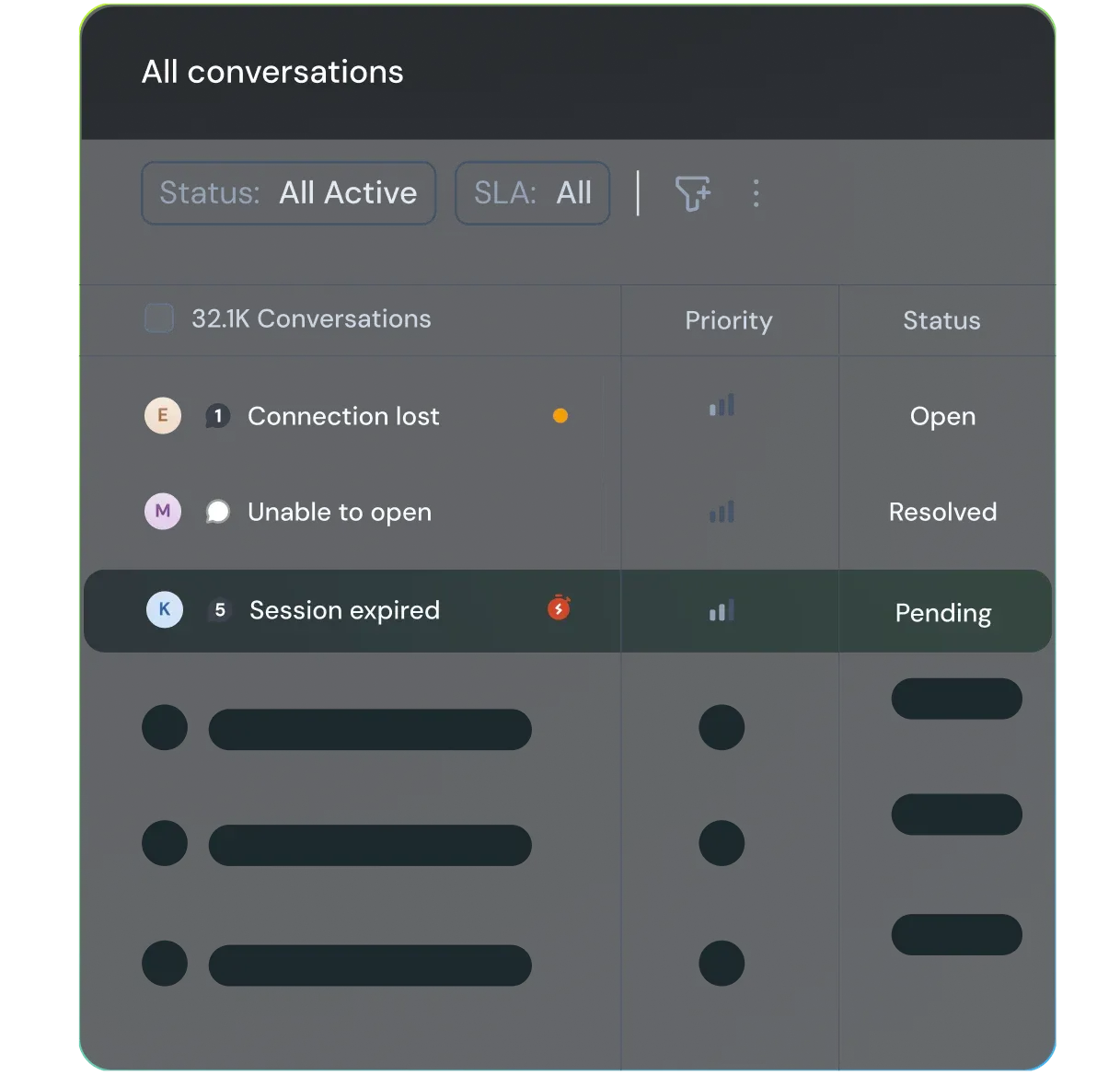The height and width of the screenshot is (1075, 1120).
Task: Open the three-dot more options menu
Action: [756, 193]
